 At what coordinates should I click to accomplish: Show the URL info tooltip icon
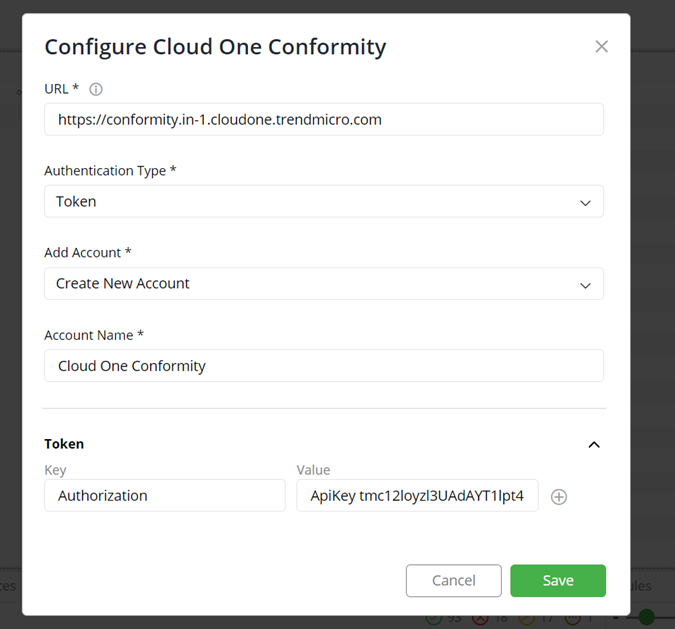(x=96, y=89)
